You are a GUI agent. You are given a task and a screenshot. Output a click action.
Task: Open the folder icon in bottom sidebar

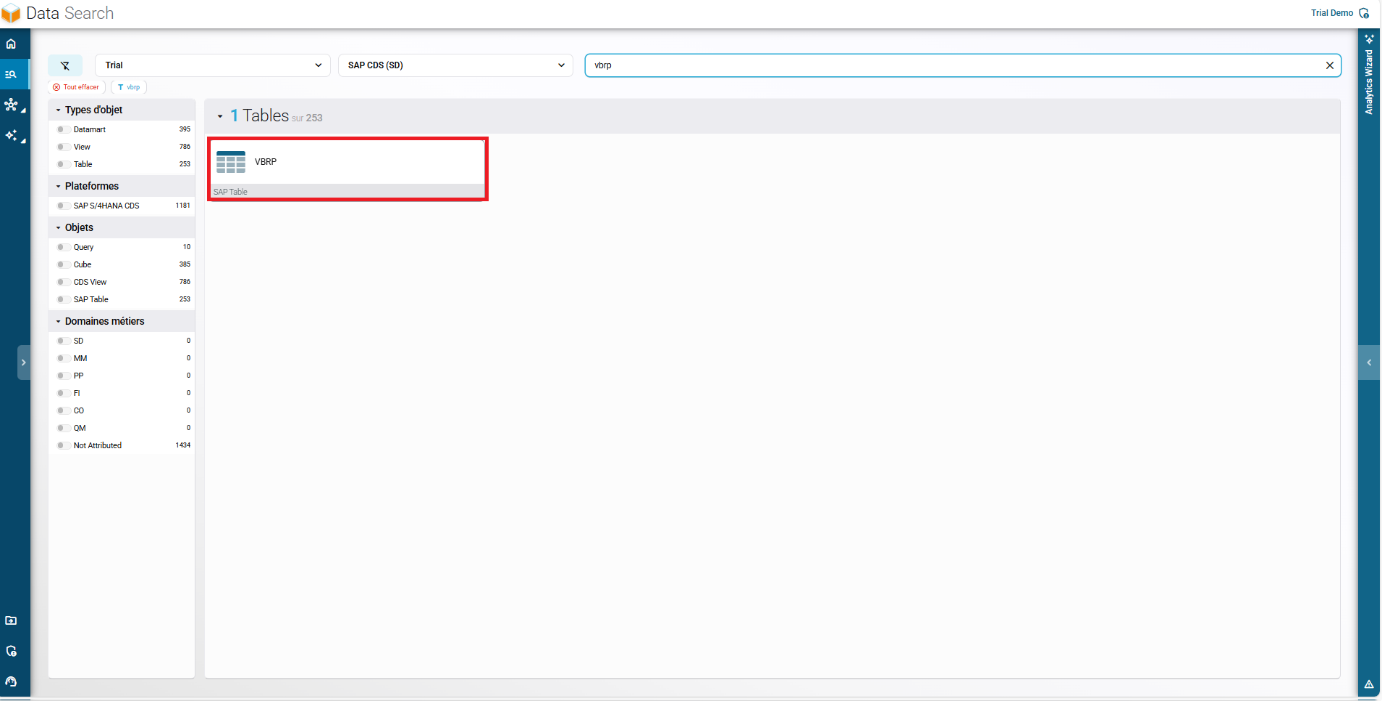pyautogui.click(x=11, y=621)
